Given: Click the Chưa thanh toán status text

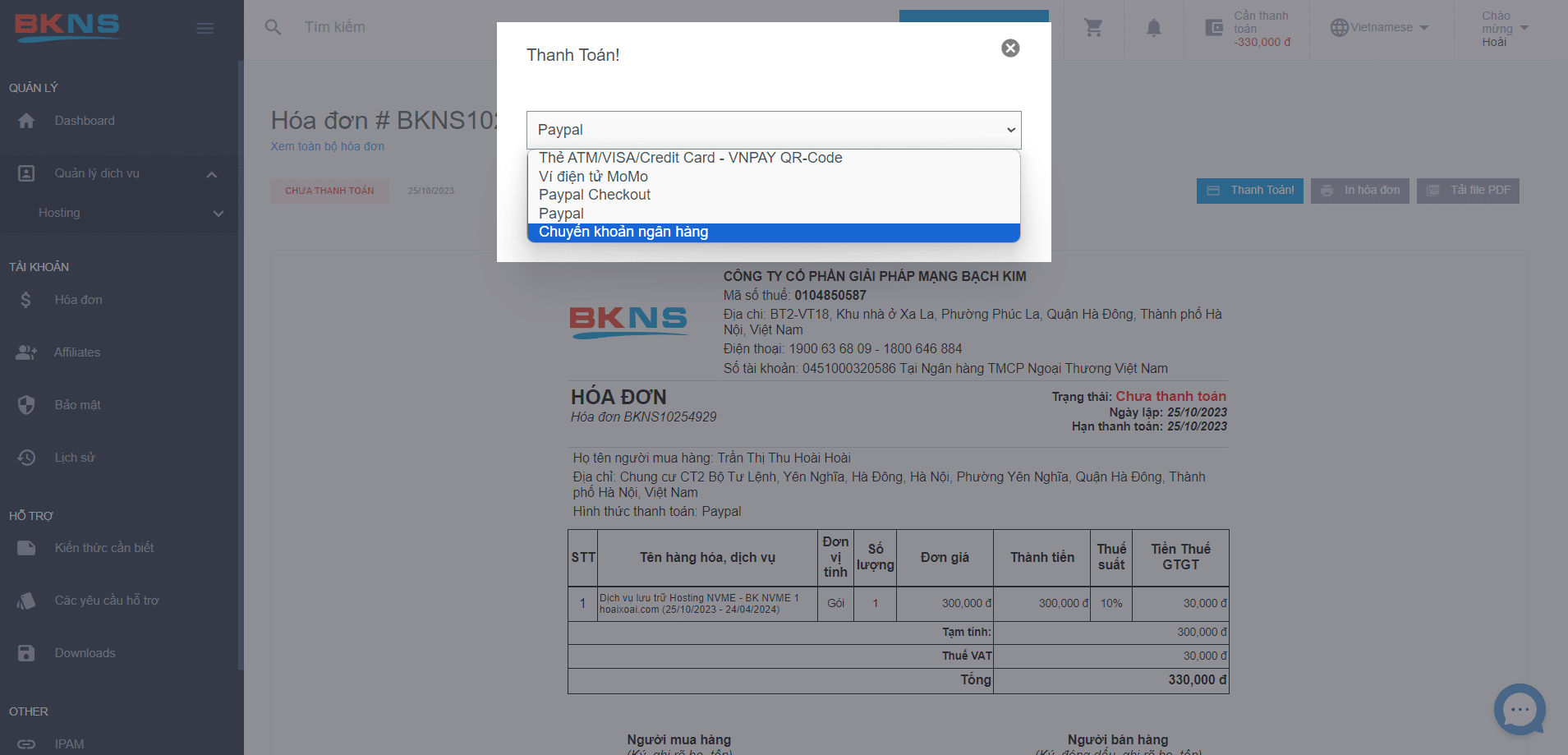Looking at the screenshot, I should tap(1170, 397).
